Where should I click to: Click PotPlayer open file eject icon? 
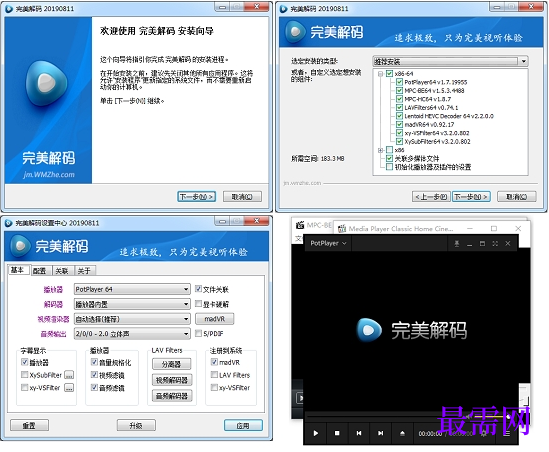402,433
